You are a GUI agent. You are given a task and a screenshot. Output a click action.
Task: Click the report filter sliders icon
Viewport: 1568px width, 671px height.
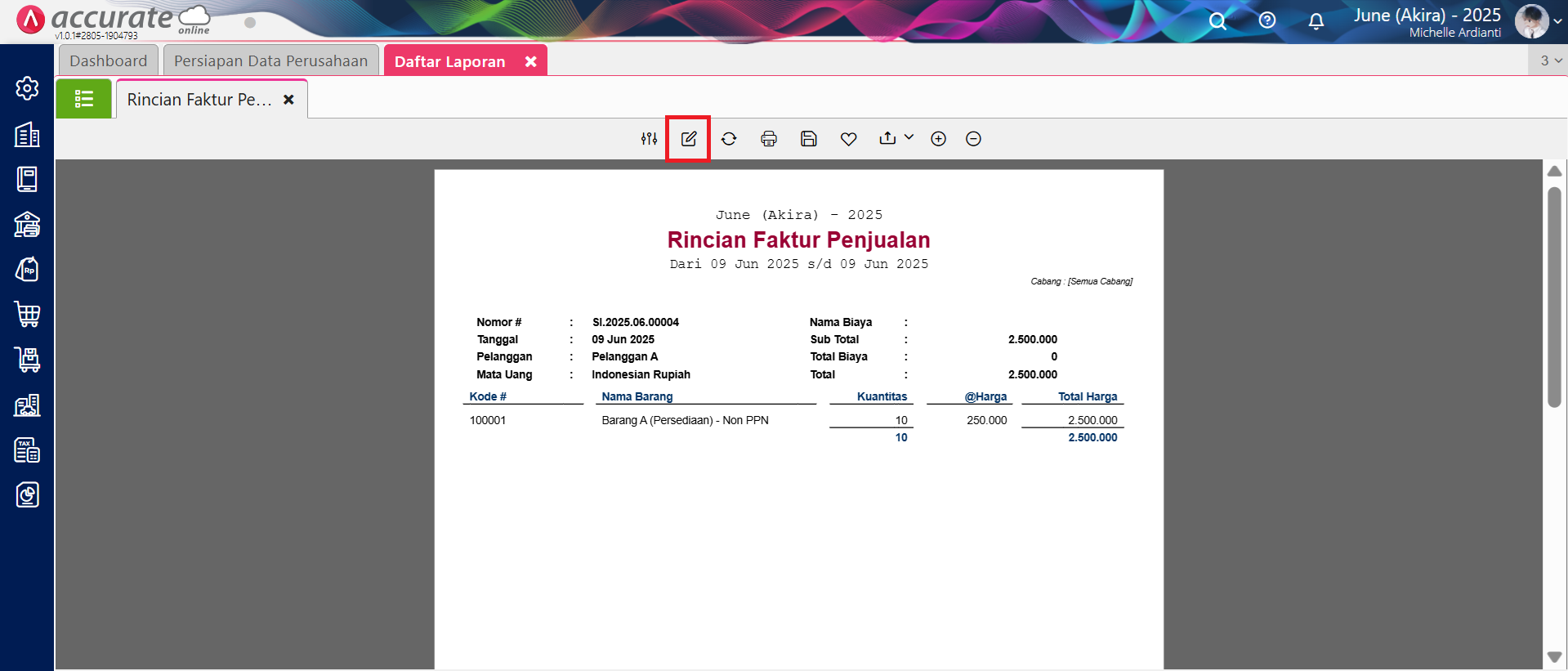650,139
